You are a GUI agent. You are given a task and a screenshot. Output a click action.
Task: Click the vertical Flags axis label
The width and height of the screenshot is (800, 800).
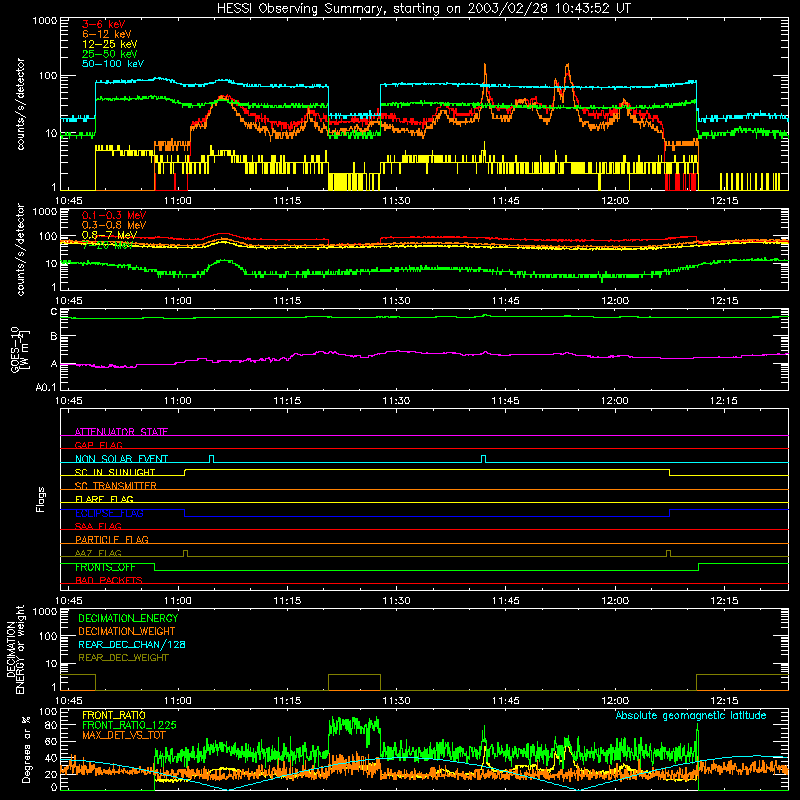point(41,499)
